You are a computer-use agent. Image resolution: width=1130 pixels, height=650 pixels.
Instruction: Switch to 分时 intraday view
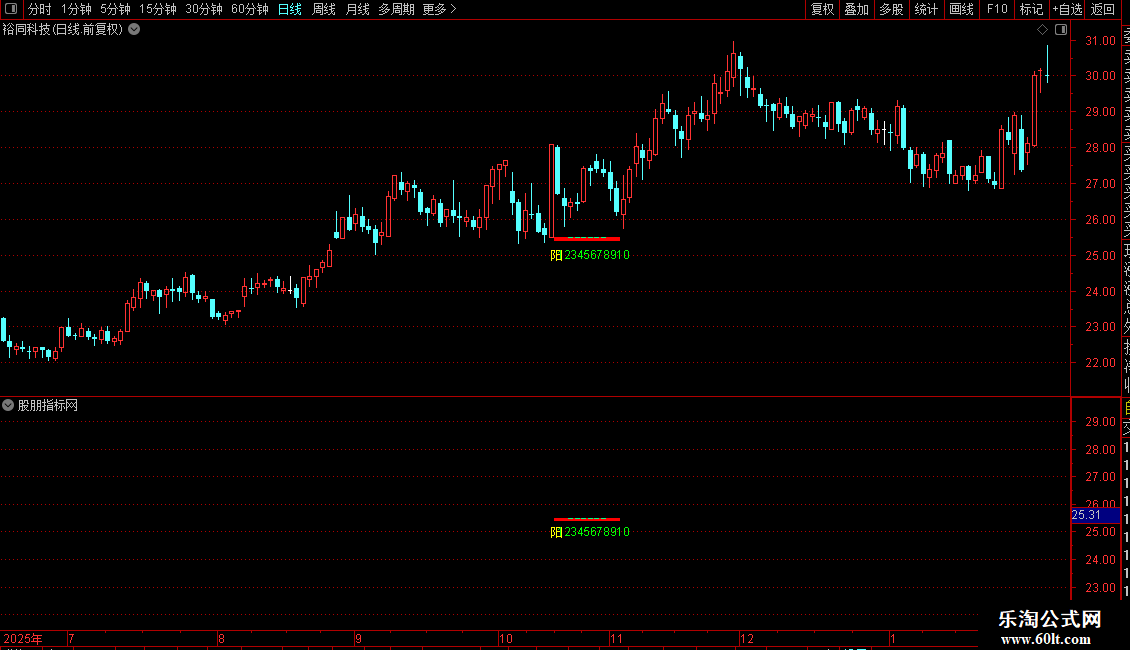(x=40, y=9)
